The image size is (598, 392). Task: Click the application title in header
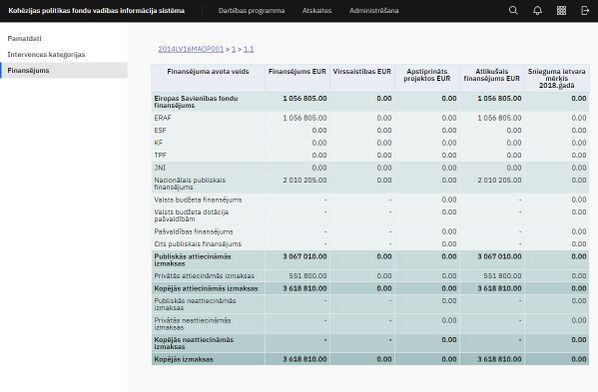coord(96,11)
